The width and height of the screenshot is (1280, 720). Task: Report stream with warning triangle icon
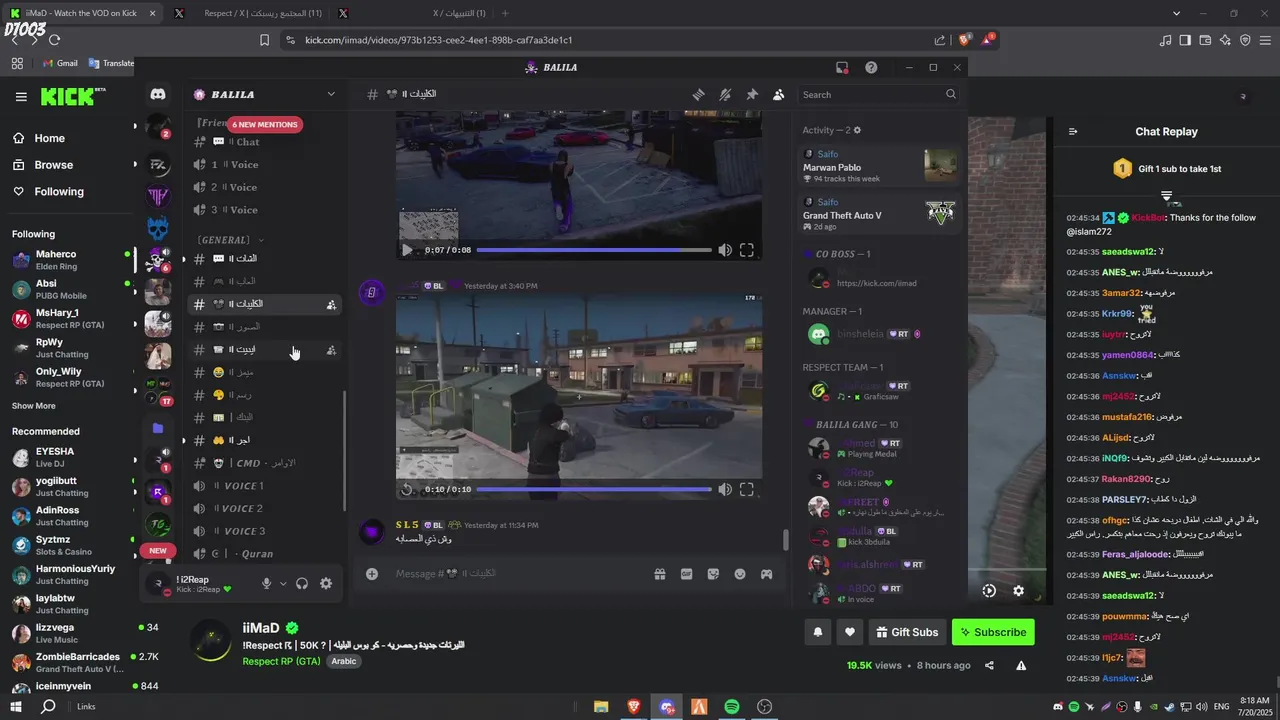(x=1021, y=665)
